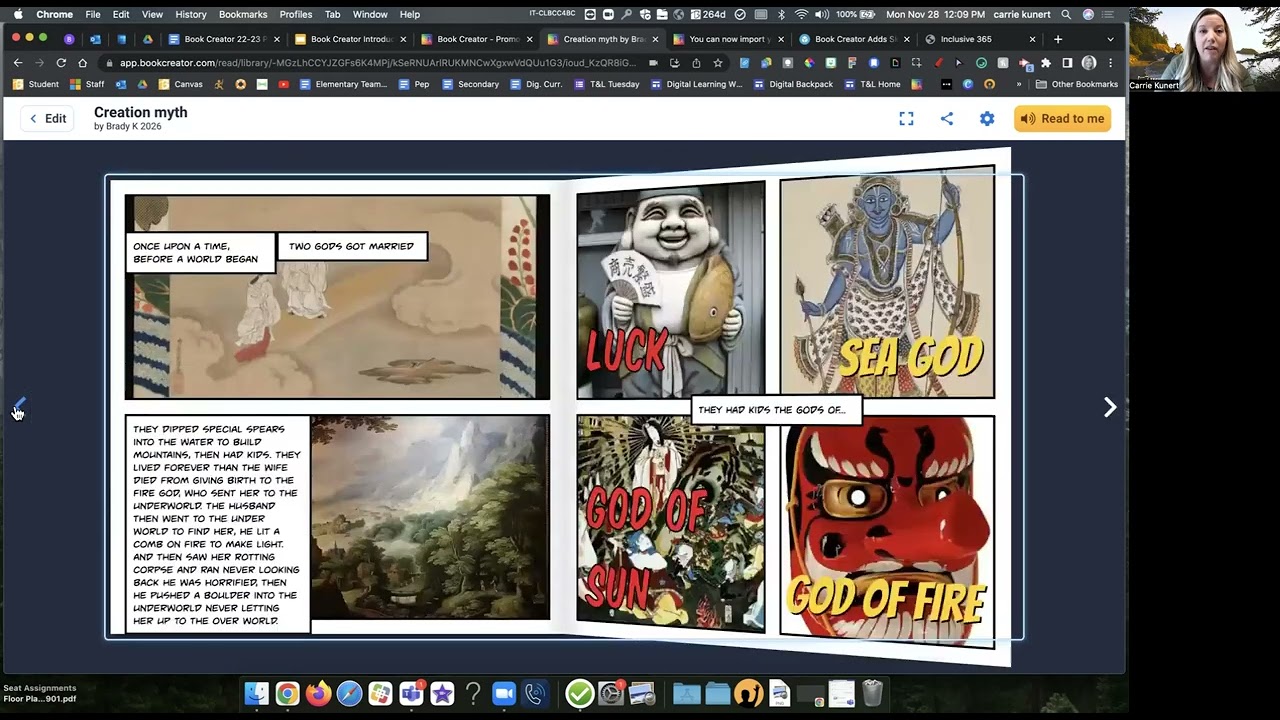Click the 'They had kids the gods of' caption
Image resolution: width=1280 pixels, height=720 pixels.
coord(776,409)
